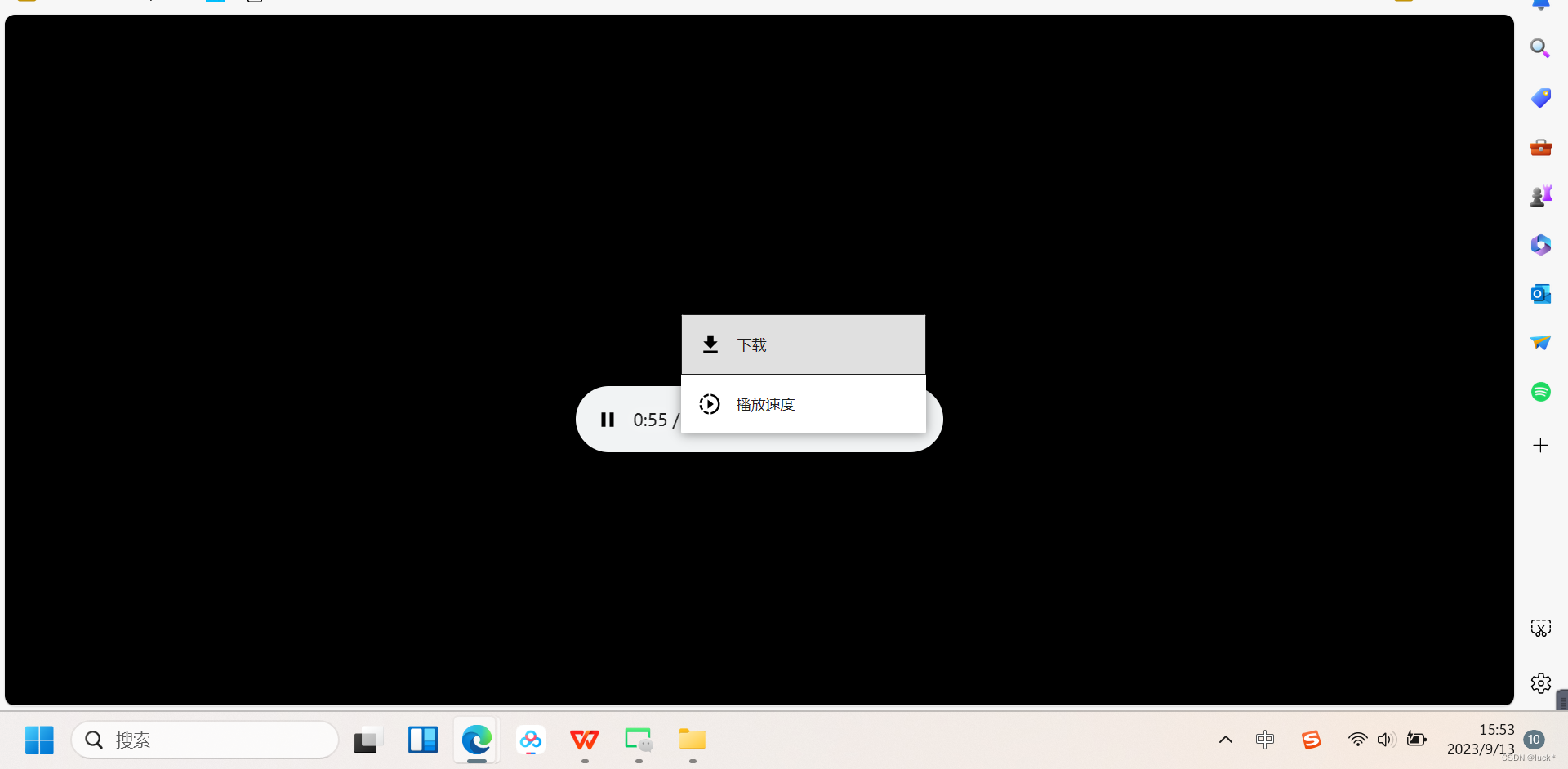Click the taskbar 搜索 search box

(x=205, y=740)
